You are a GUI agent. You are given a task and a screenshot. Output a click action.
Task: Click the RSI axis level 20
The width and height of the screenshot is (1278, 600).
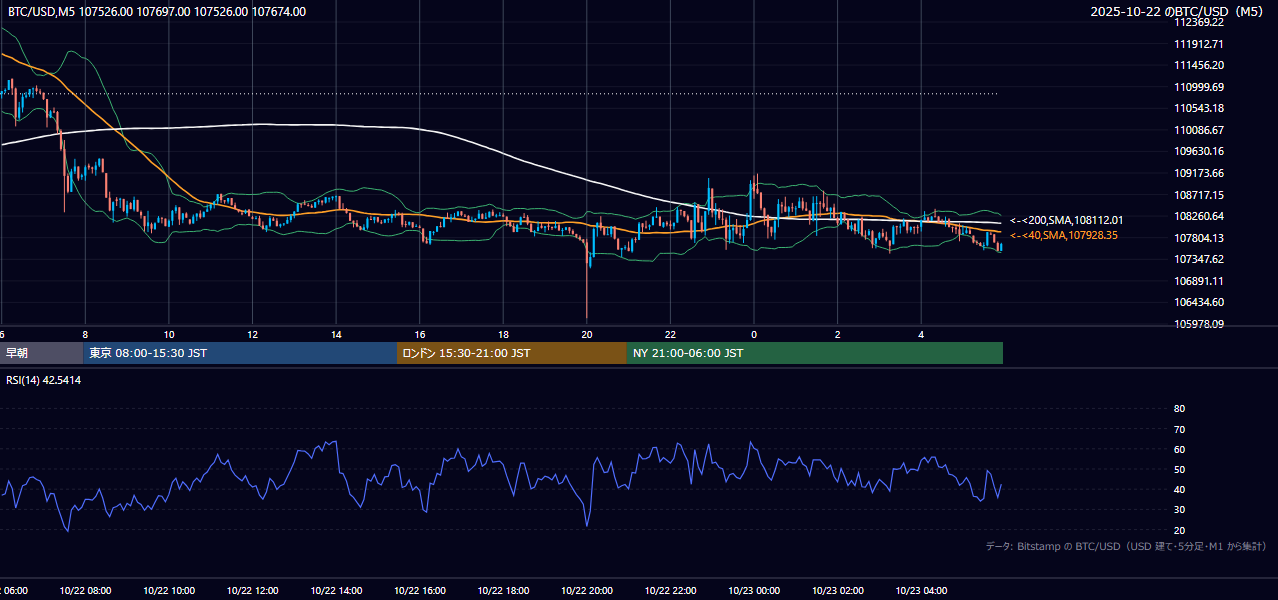coord(1179,530)
